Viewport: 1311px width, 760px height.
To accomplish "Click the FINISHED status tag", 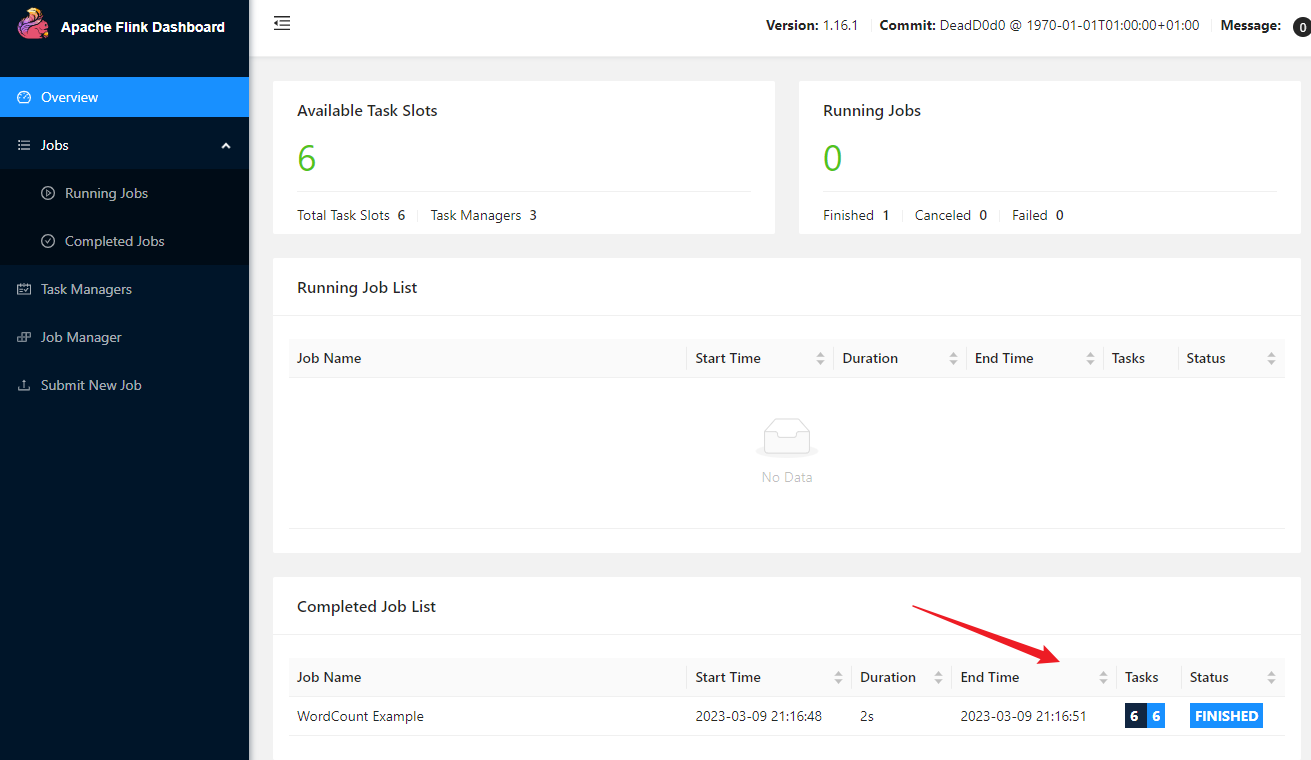I will tap(1226, 716).
